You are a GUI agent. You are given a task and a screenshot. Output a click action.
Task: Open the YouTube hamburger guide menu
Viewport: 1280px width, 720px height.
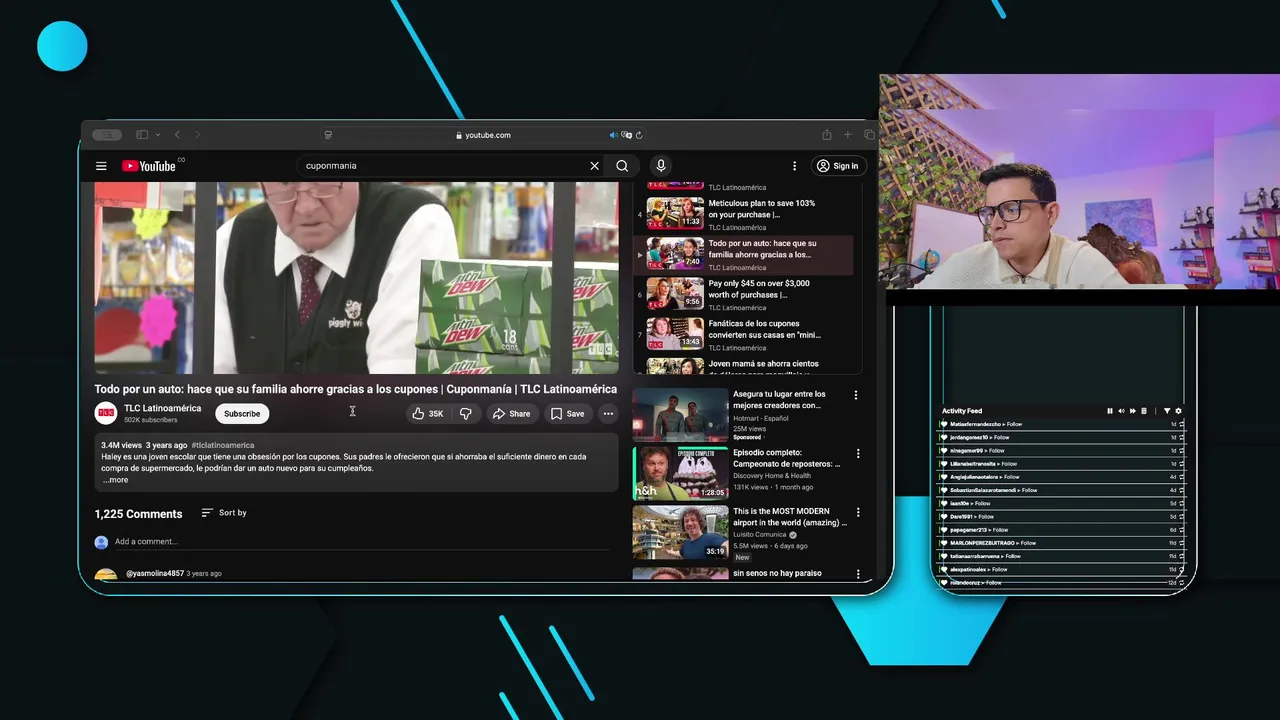tap(101, 166)
